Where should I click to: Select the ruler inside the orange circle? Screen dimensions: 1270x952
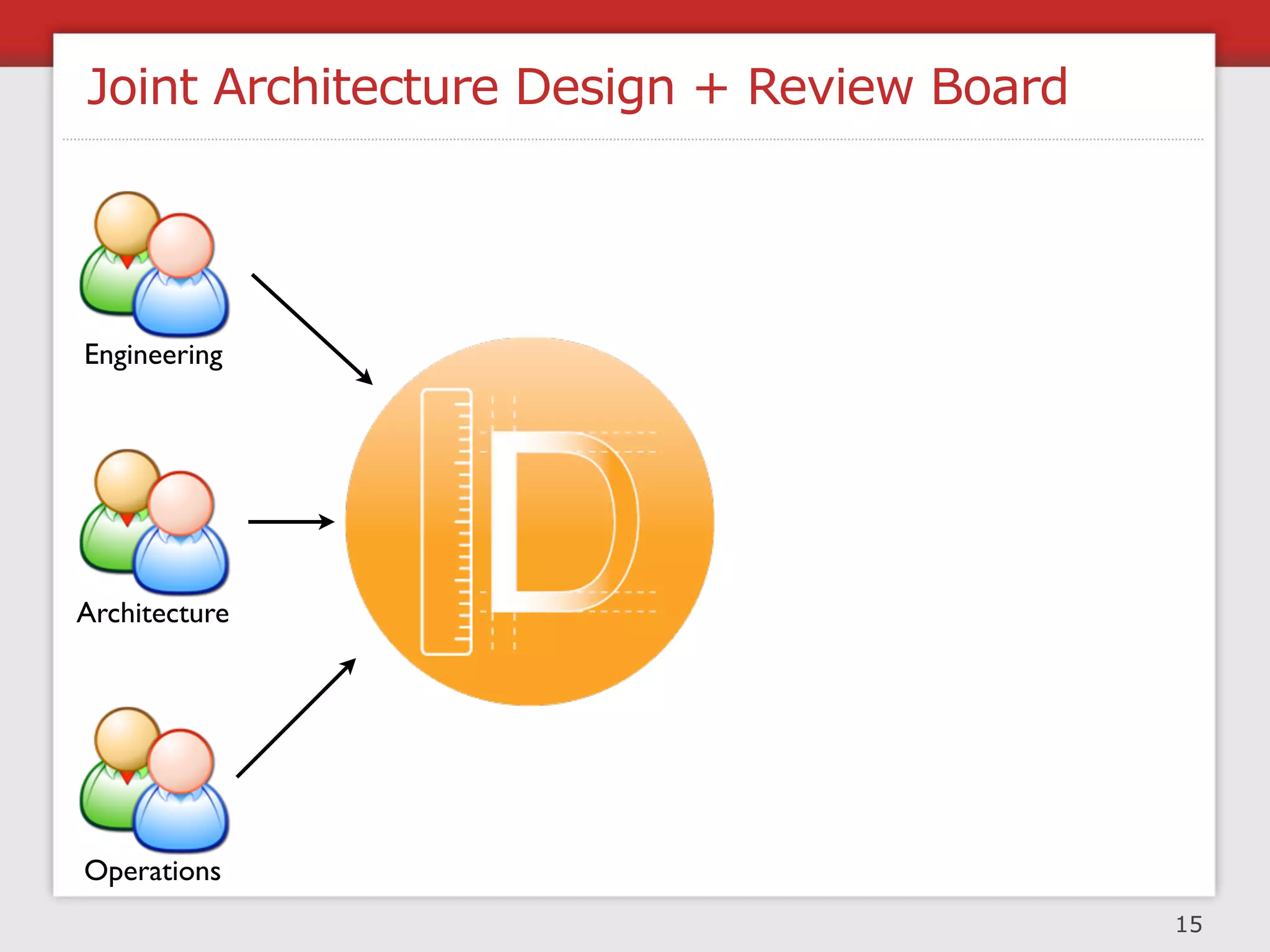[446, 522]
